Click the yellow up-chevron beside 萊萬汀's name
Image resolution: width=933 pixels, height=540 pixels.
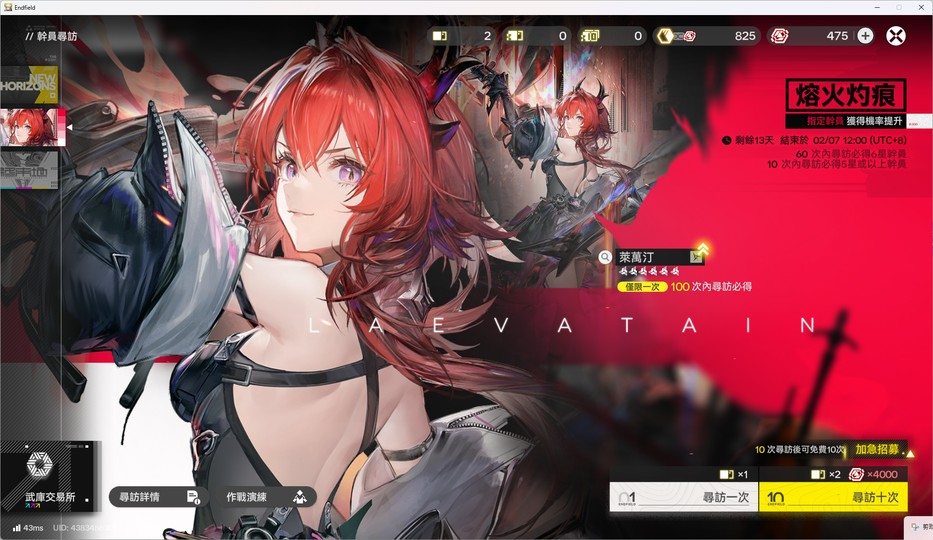(703, 248)
